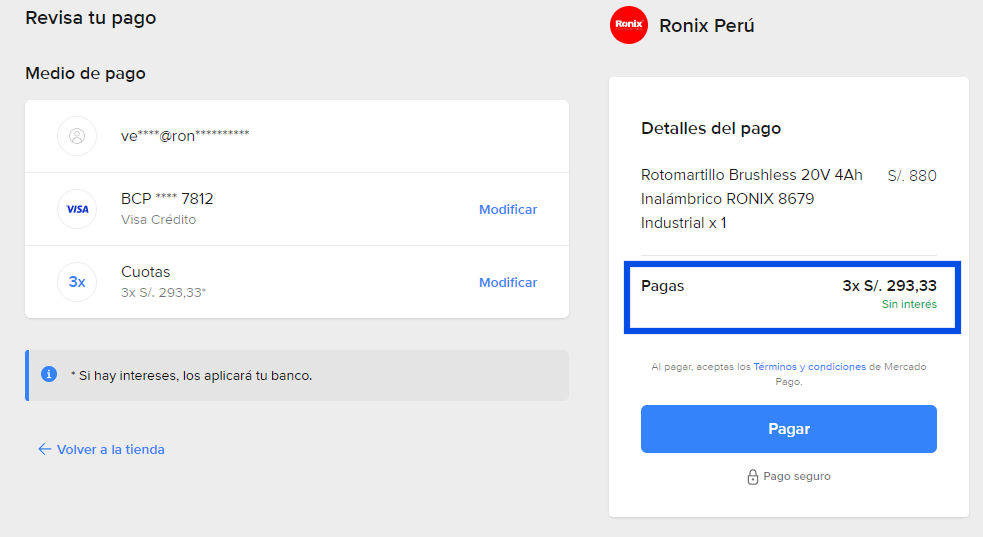Click the padlock icon by Pago seguro
Screen dimensions: 983x537
coord(753,477)
